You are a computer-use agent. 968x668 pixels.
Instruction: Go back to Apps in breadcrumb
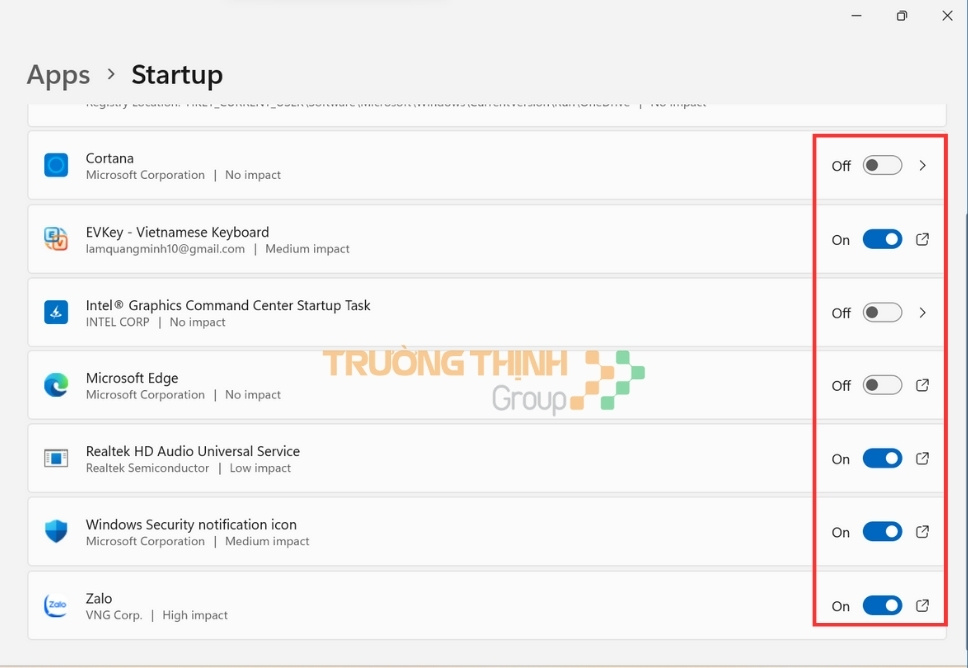(58, 75)
